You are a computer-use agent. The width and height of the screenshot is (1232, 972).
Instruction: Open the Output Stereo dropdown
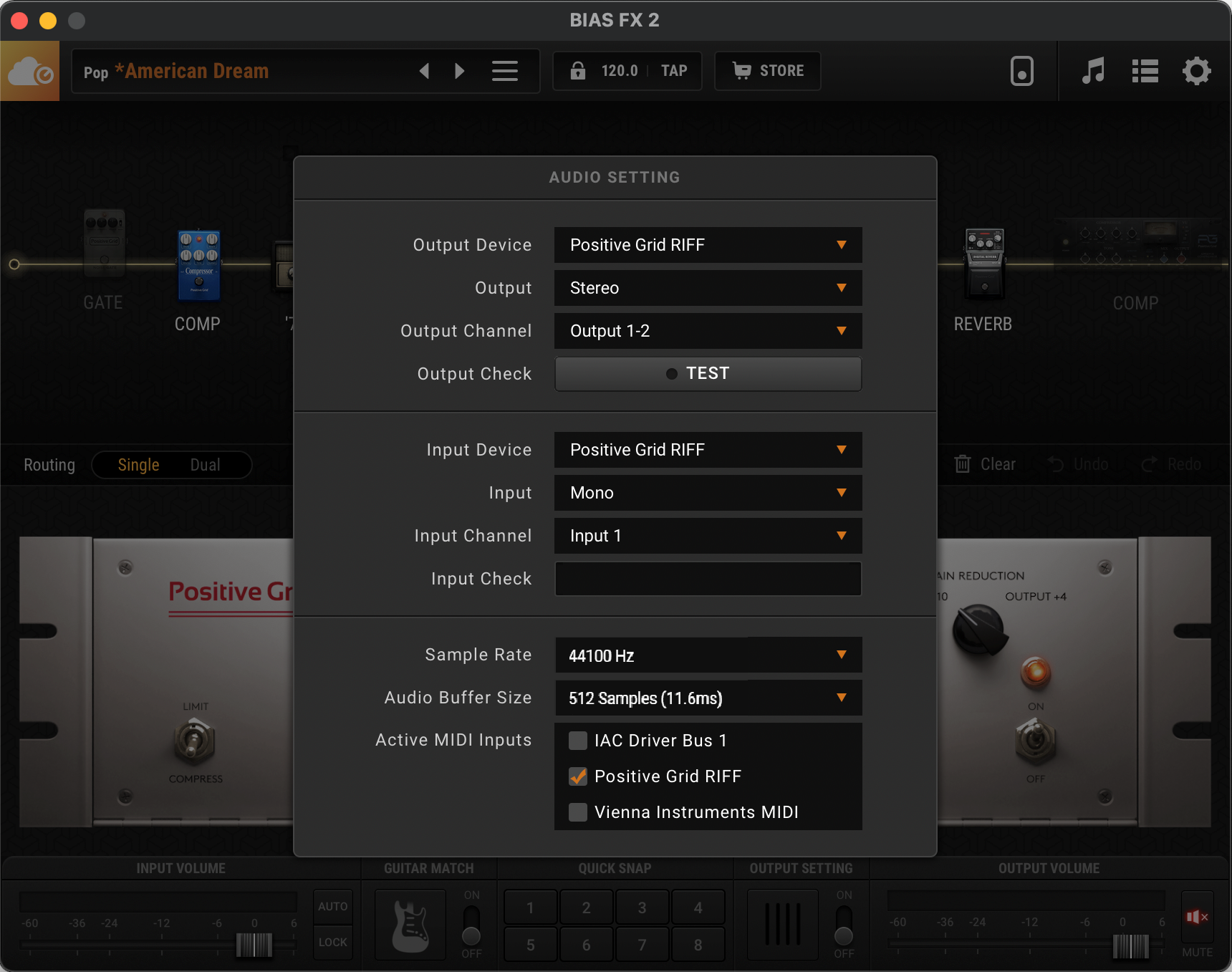[708, 288]
